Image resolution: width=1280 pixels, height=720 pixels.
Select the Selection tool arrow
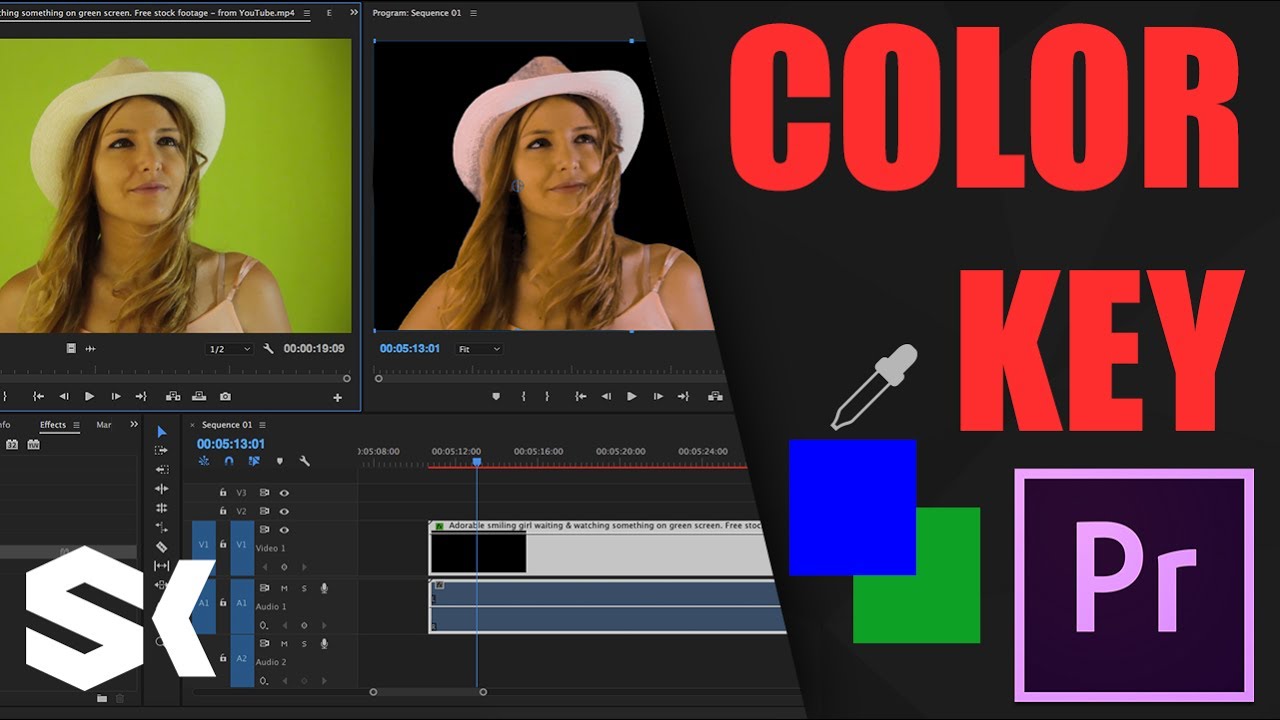(x=162, y=432)
